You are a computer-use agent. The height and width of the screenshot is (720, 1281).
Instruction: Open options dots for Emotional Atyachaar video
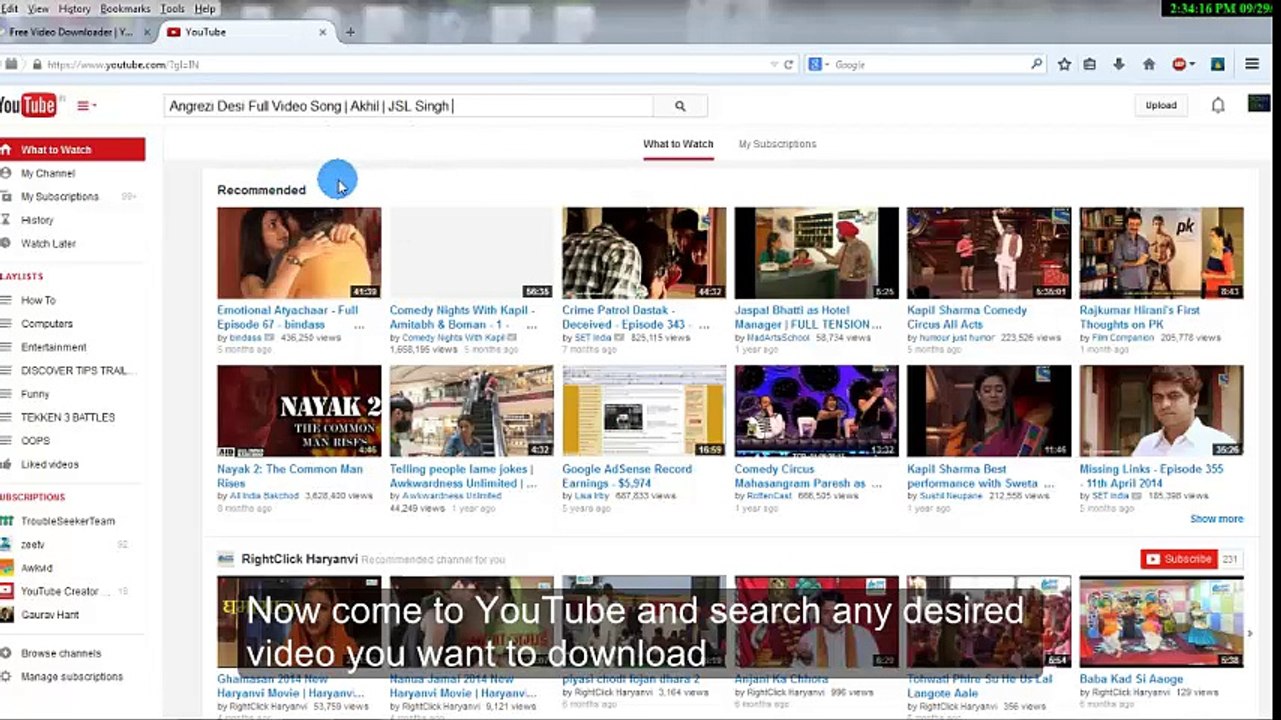tap(359, 325)
